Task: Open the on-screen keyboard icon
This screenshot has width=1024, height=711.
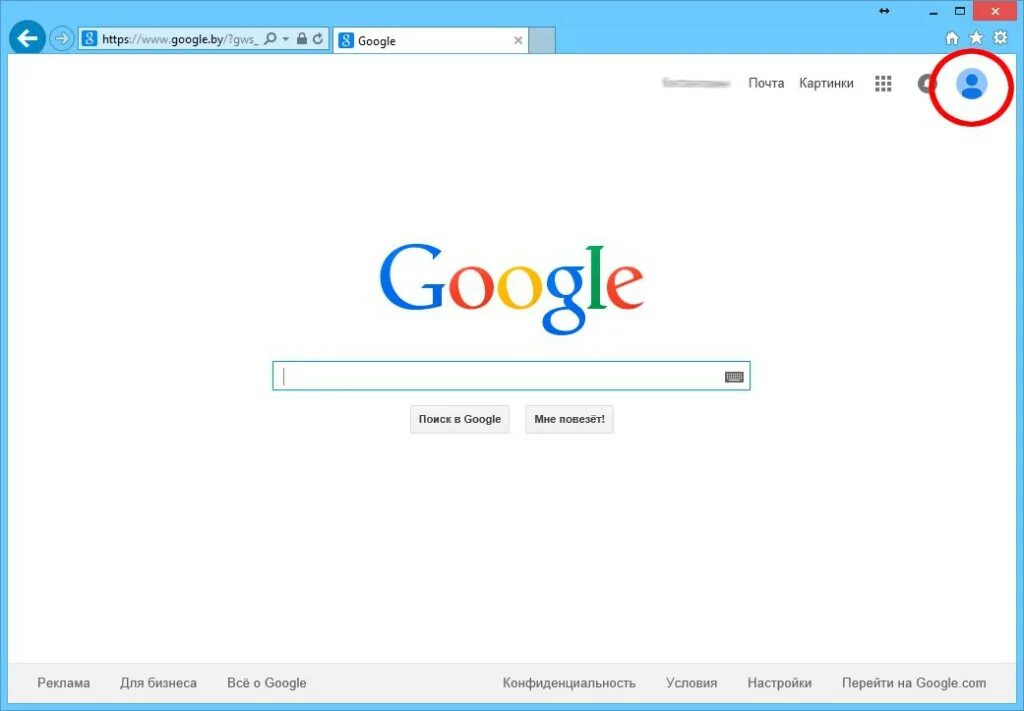Action: 734,377
